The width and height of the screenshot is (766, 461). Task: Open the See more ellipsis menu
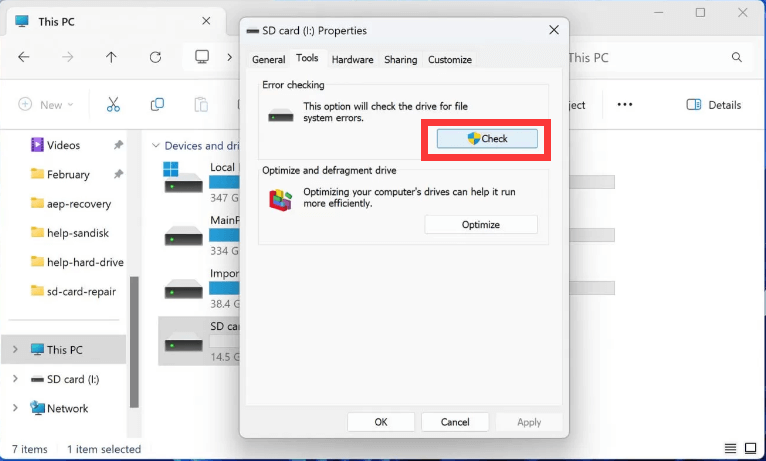tap(625, 105)
